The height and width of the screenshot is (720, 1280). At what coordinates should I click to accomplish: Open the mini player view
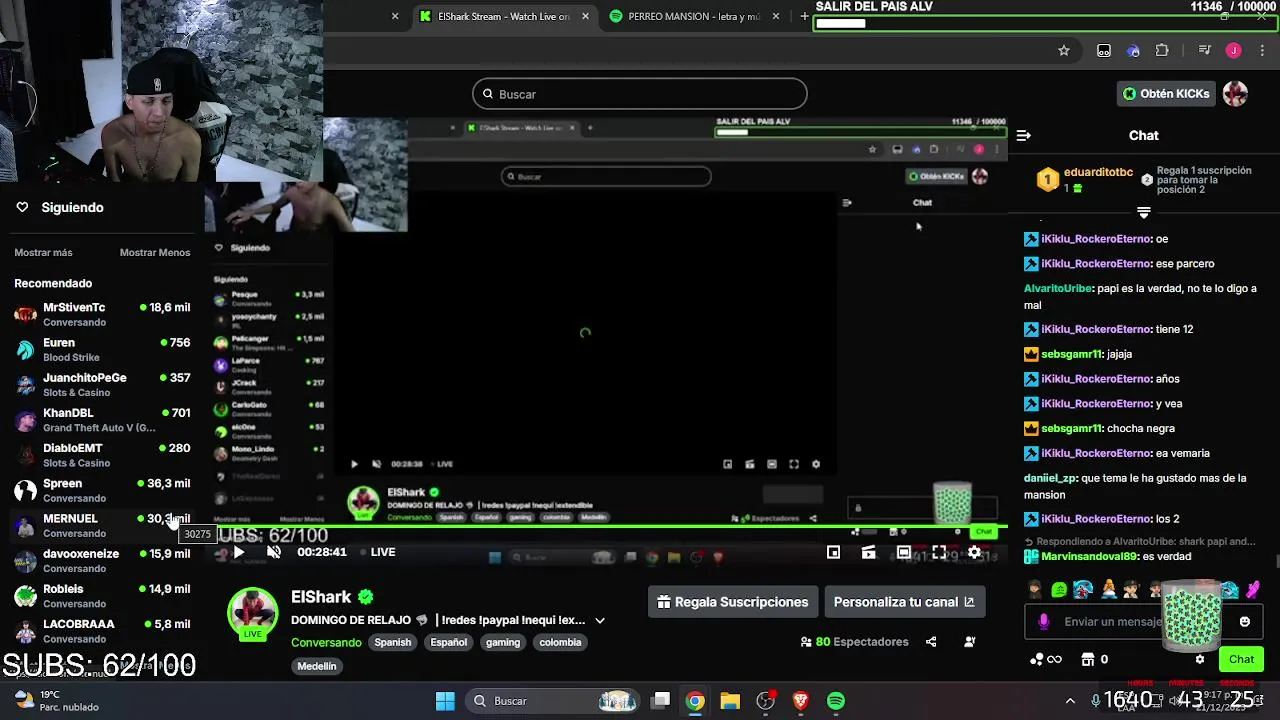[x=833, y=552]
